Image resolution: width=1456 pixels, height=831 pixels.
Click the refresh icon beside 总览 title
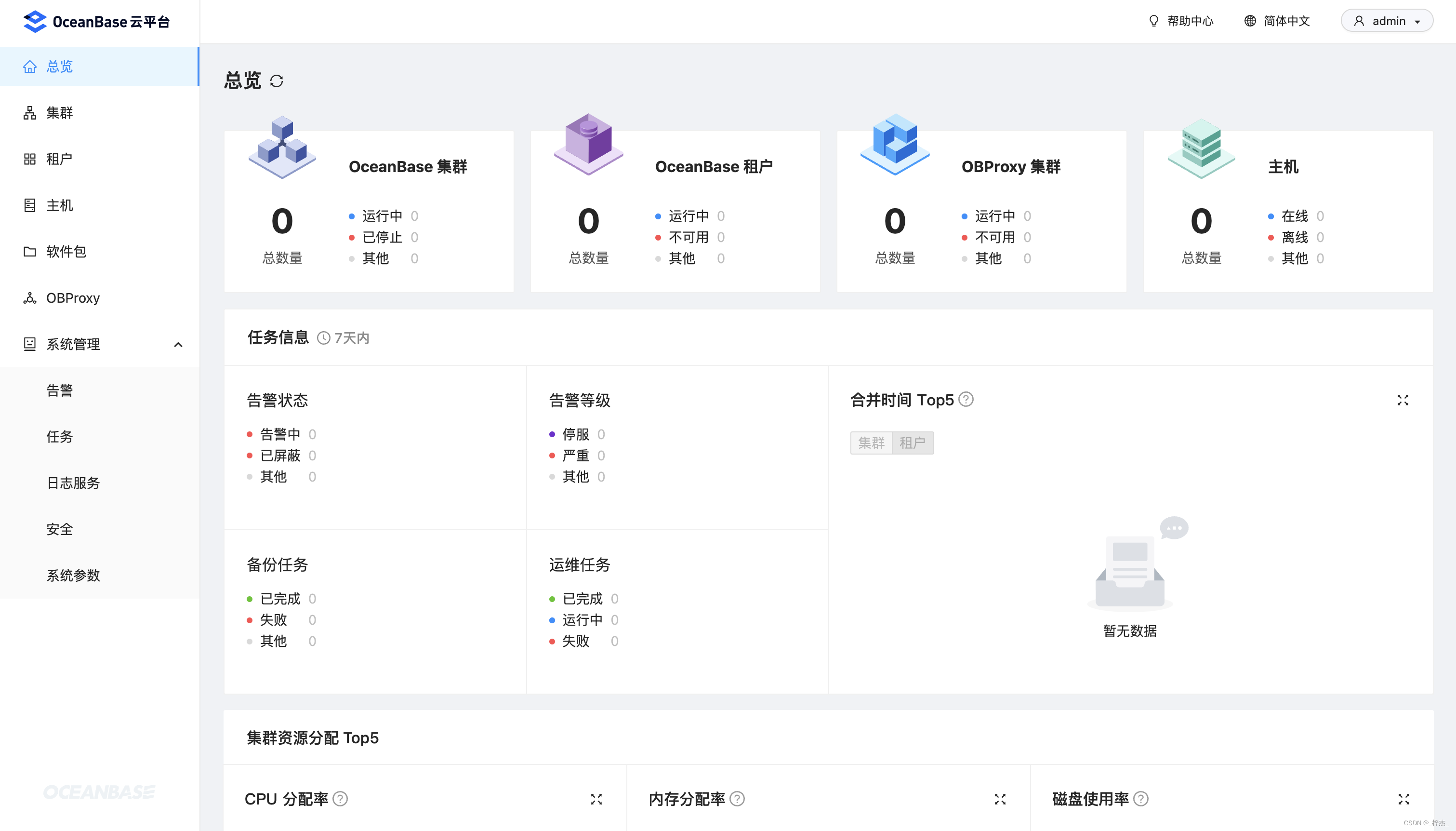pyautogui.click(x=277, y=81)
